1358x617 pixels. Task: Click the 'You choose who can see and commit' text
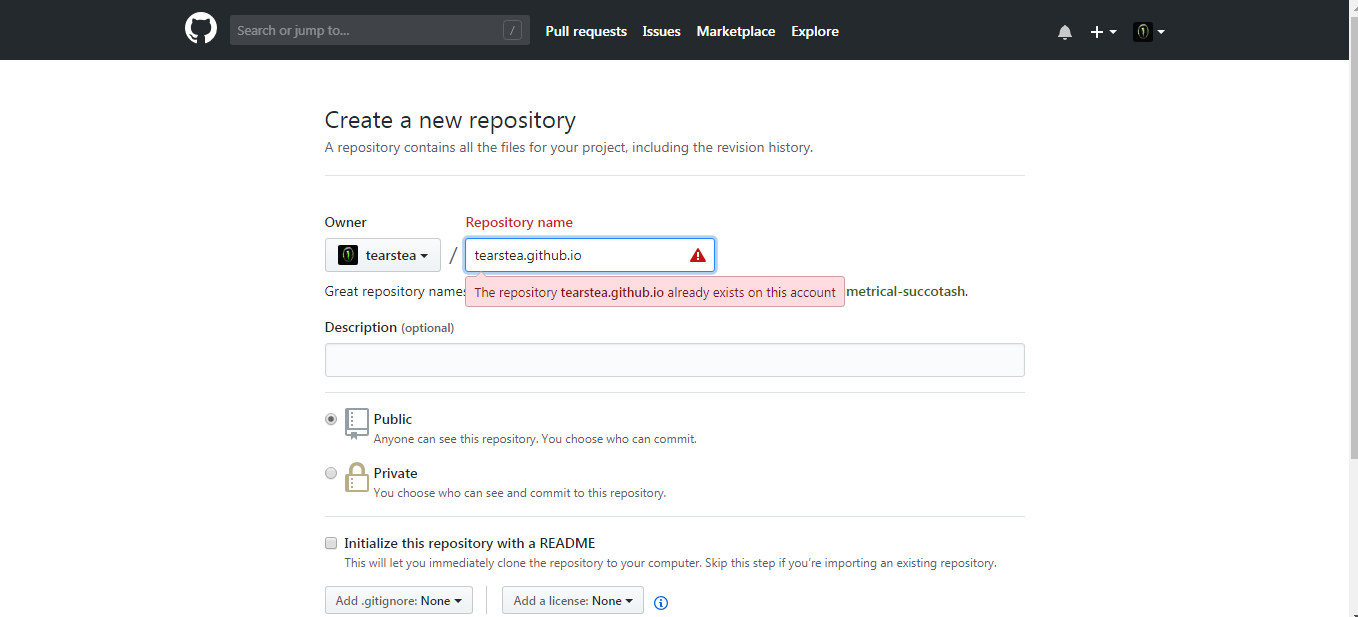tap(520, 493)
